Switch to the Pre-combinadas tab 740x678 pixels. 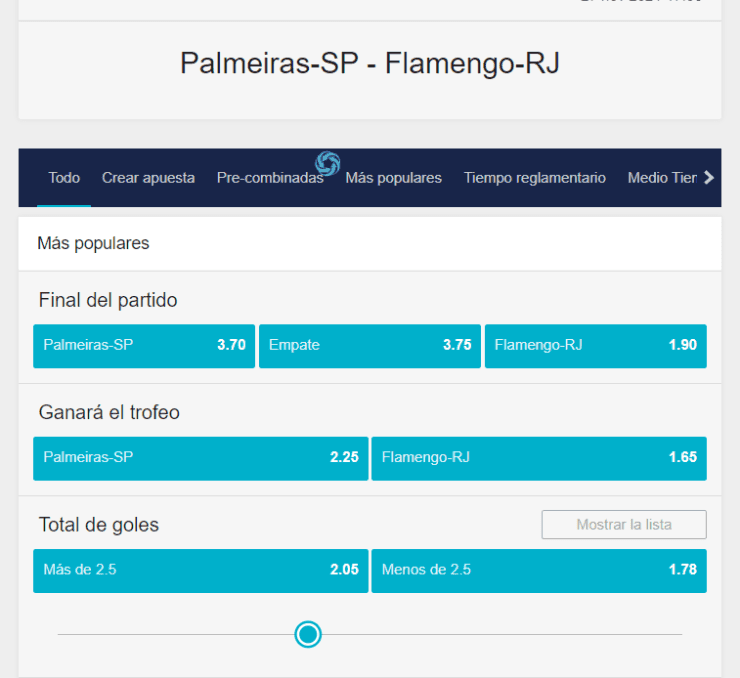pos(270,178)
